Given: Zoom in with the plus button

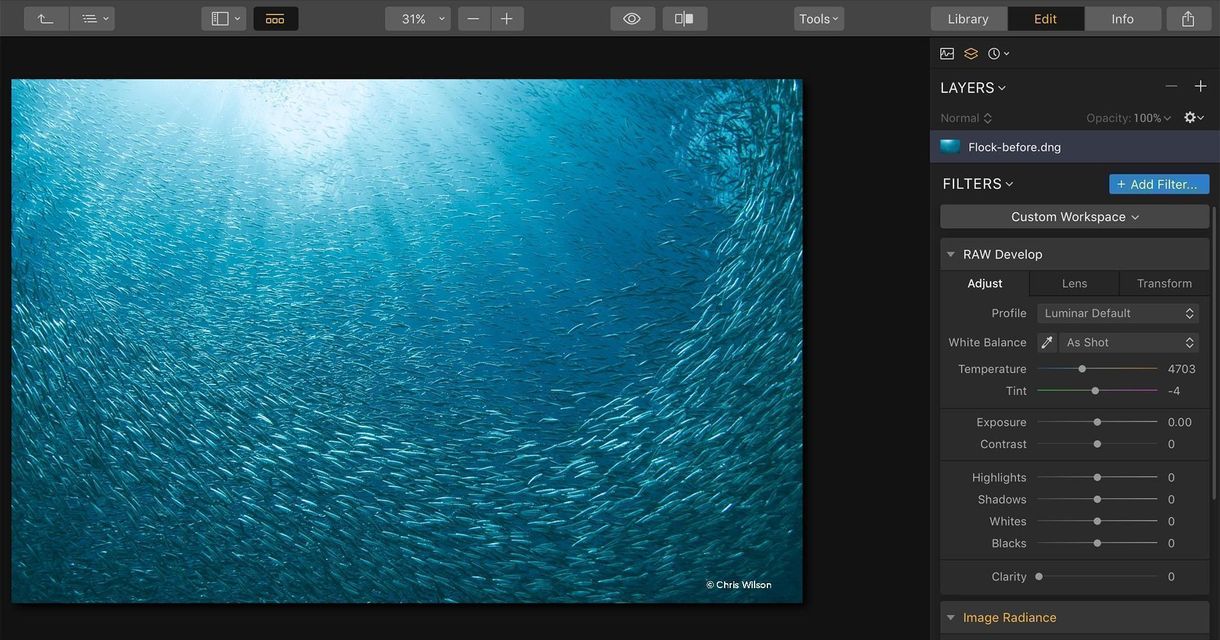Looking at the screenshot, I should coord(506,18).
